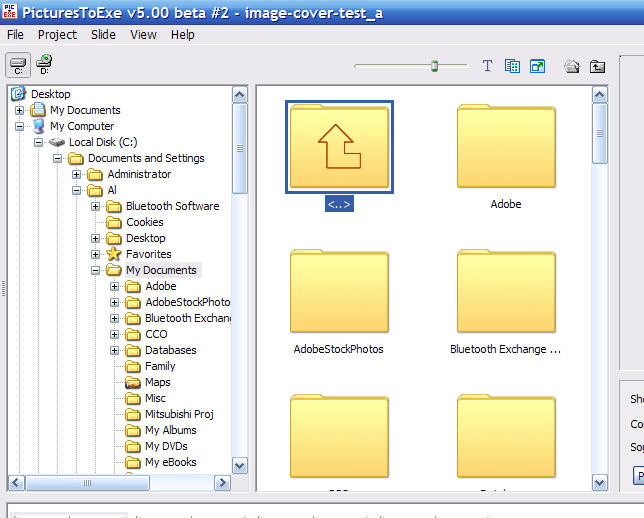
Task: Select the C: drive button
Action: (x=18, y=65)
